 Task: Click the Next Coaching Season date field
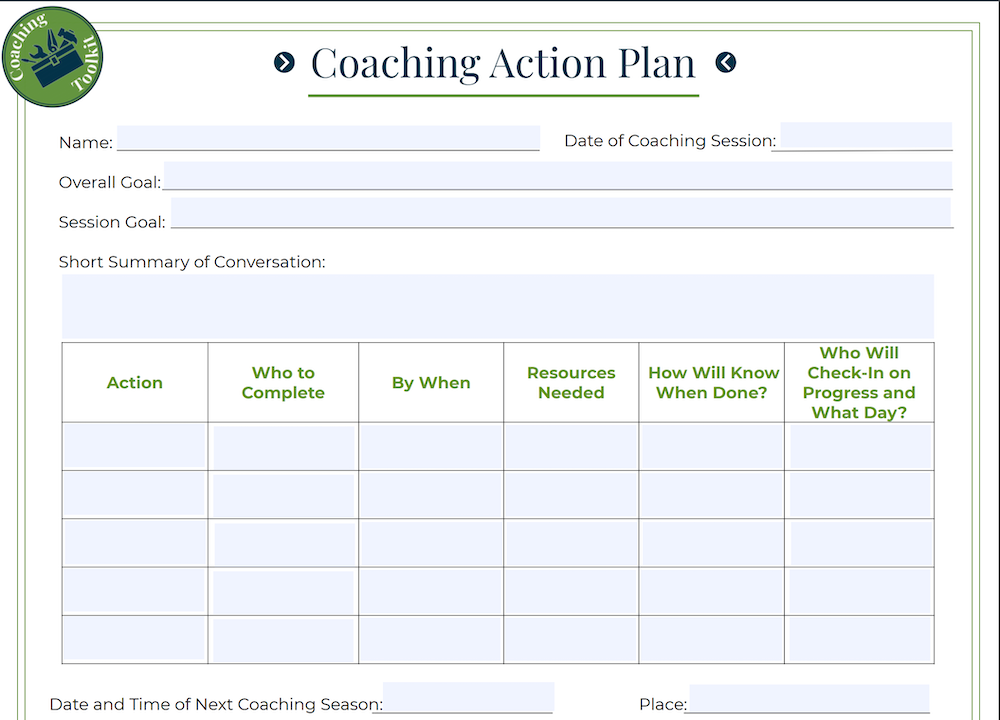(469, 697)
